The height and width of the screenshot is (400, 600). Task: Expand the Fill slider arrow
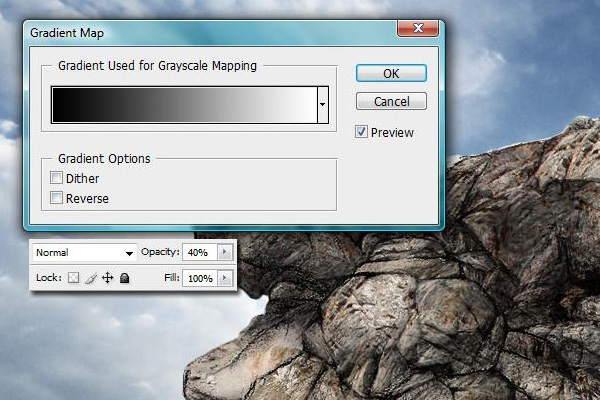pos(225,278)
